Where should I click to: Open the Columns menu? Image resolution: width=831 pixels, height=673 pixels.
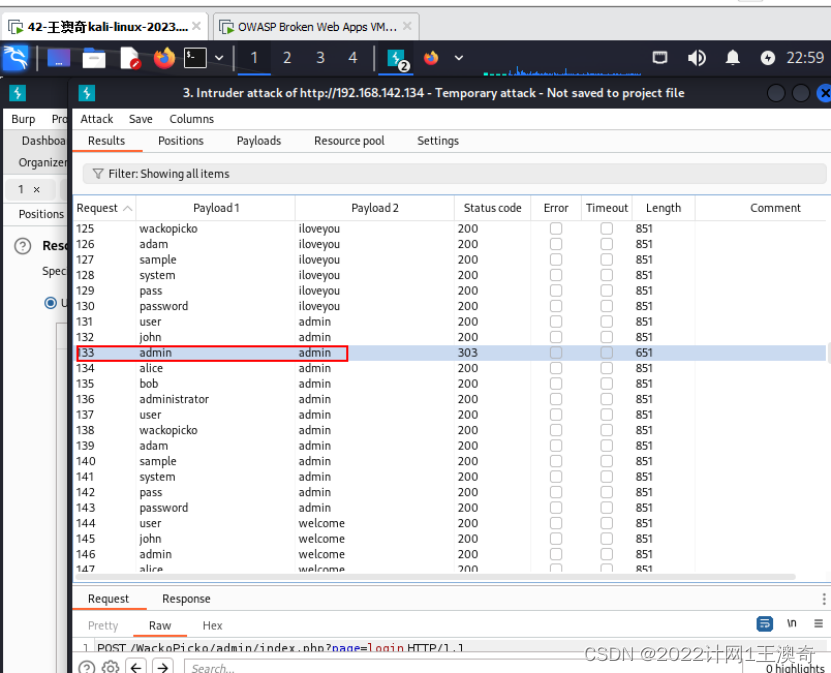click(x=191, y=119)
